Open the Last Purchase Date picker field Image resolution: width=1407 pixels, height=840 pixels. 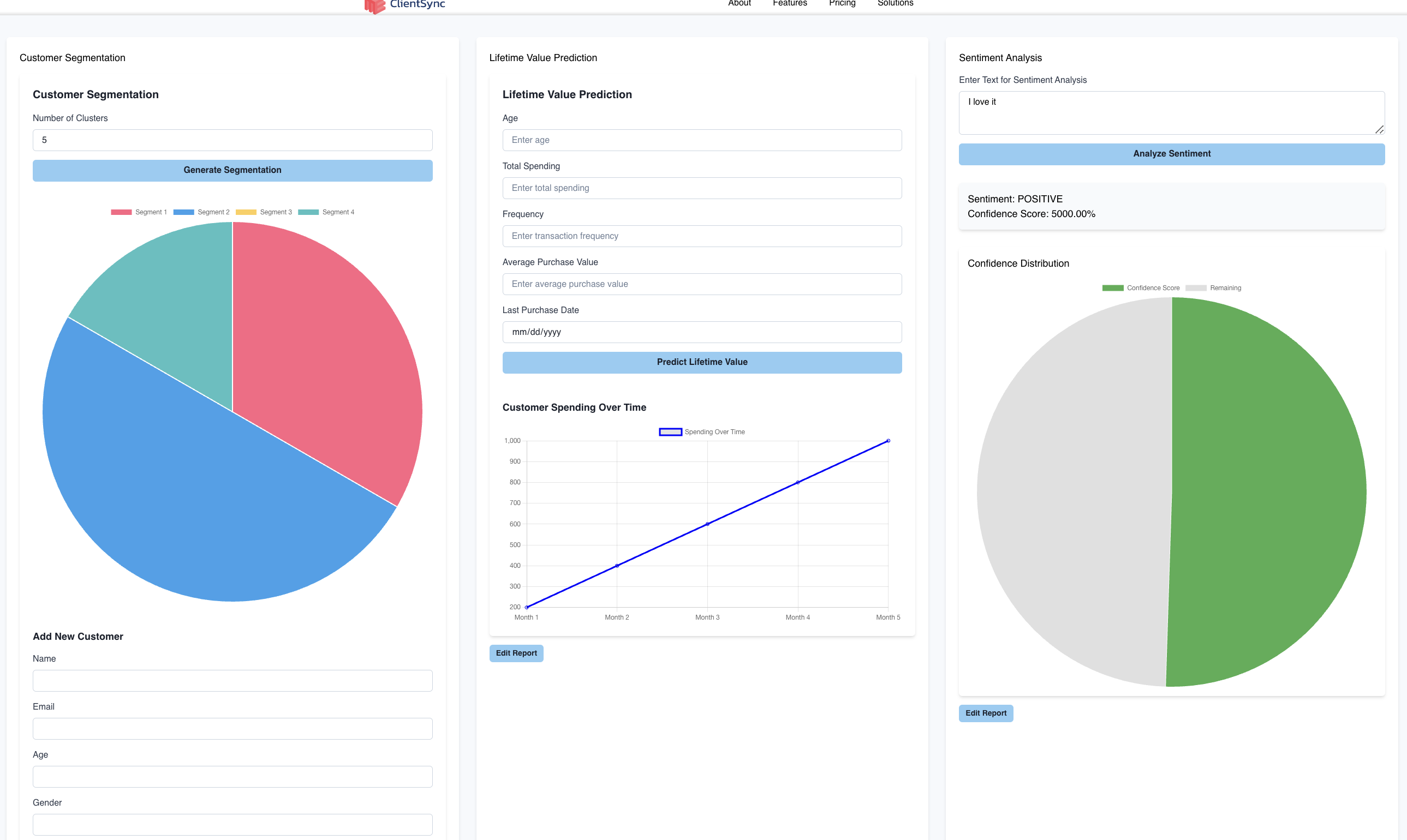tap(701, 332)
